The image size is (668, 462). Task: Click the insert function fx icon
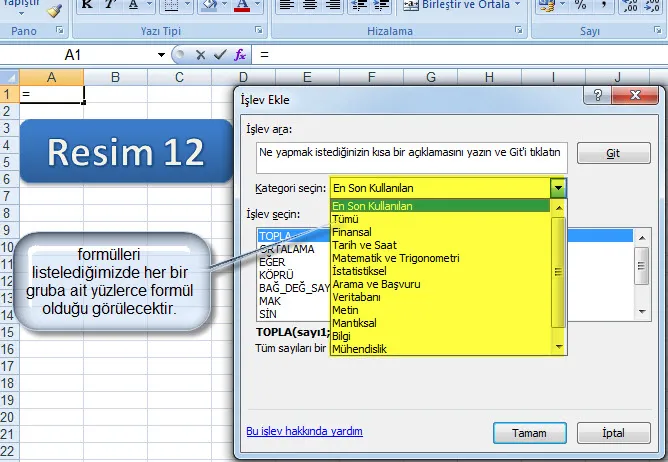point(241,54)
